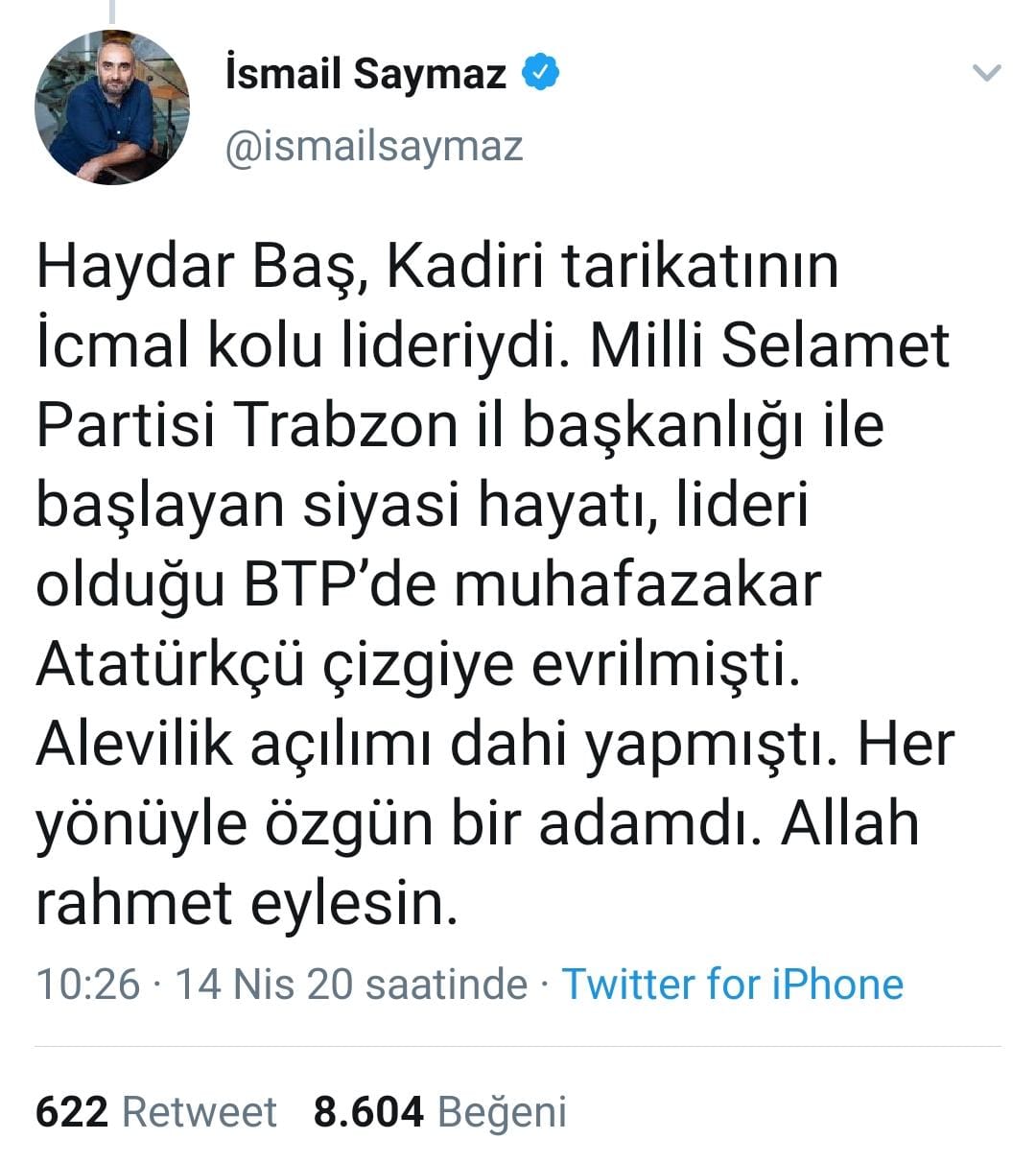Click the divider line above the retweet stats
1036x1163 pixels.
pyautogui.click(x=518, y=1045)
